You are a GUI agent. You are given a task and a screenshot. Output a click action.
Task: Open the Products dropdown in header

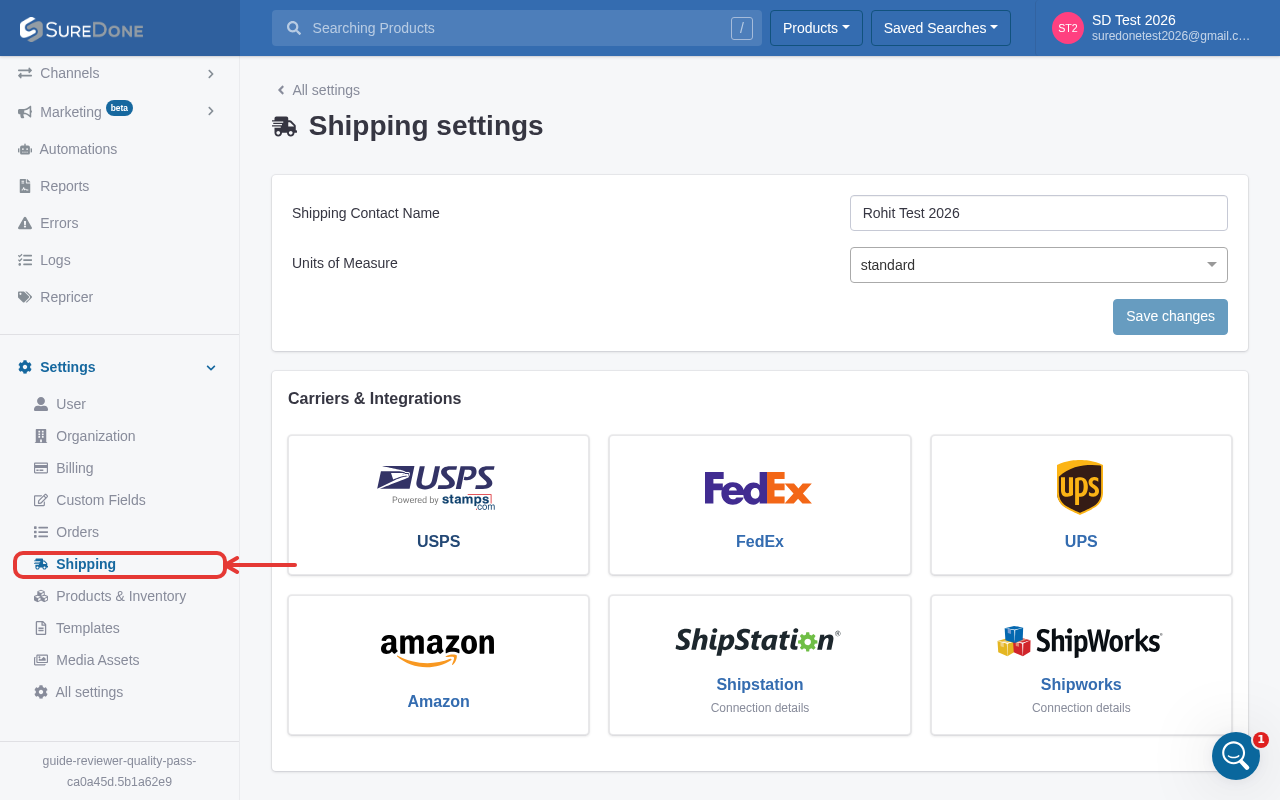[x=816, y=28]
